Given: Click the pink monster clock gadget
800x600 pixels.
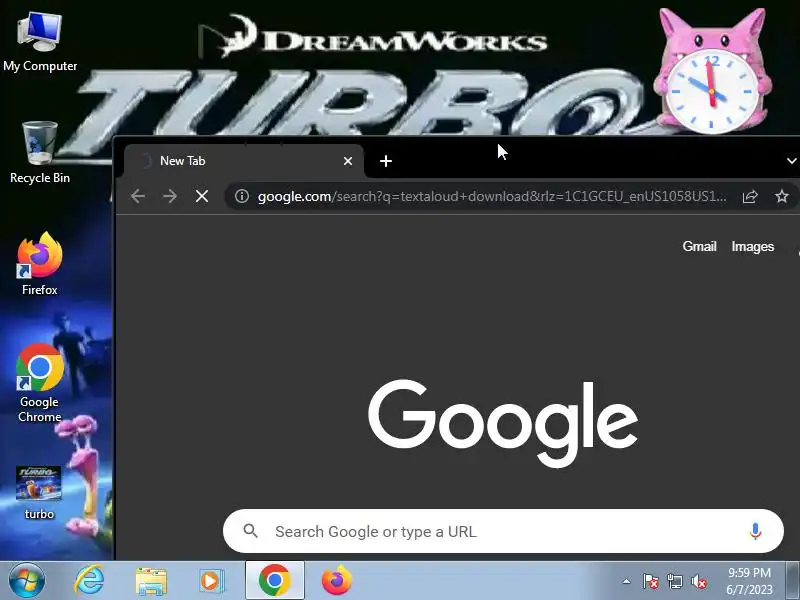Looking at the screenshot, I should pyautogui.click(x=711, y=71).
